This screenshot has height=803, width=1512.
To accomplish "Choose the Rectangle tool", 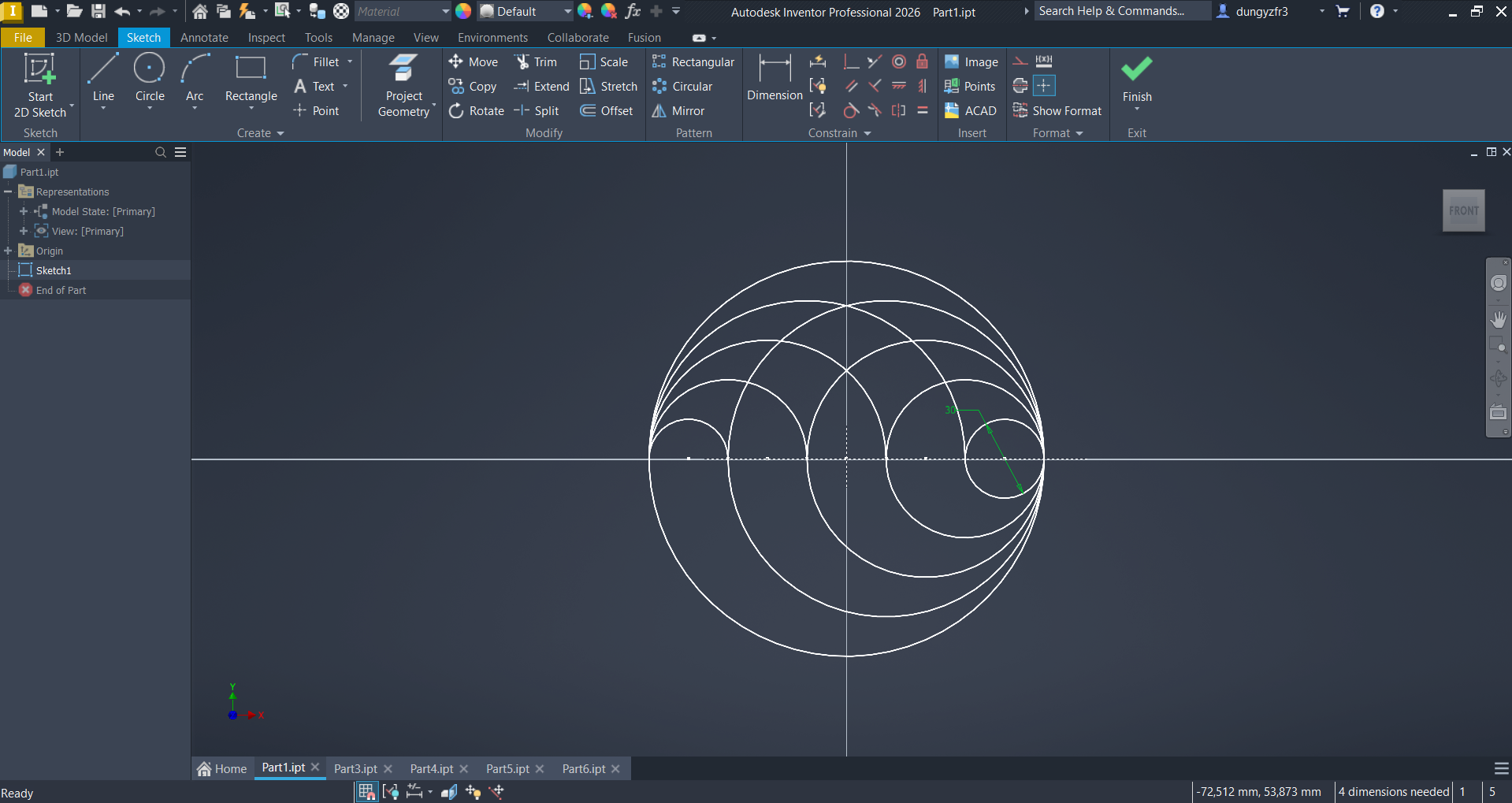I will (251, 77).
